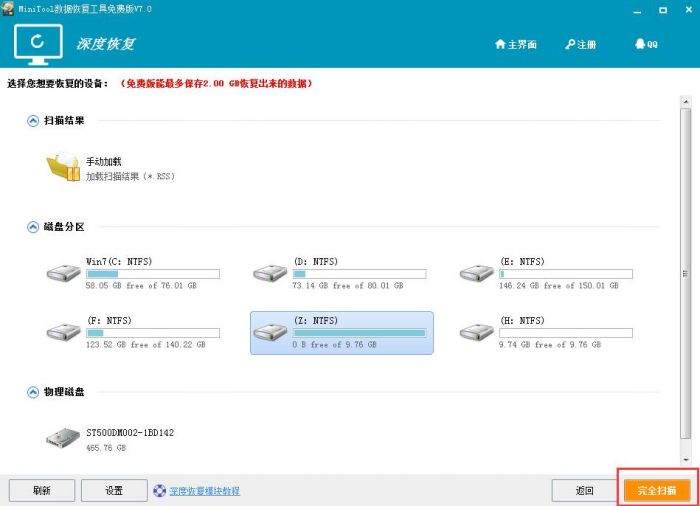Click (H: NTFS) partition label
The image size is (700, 506).
click(522, 321)
